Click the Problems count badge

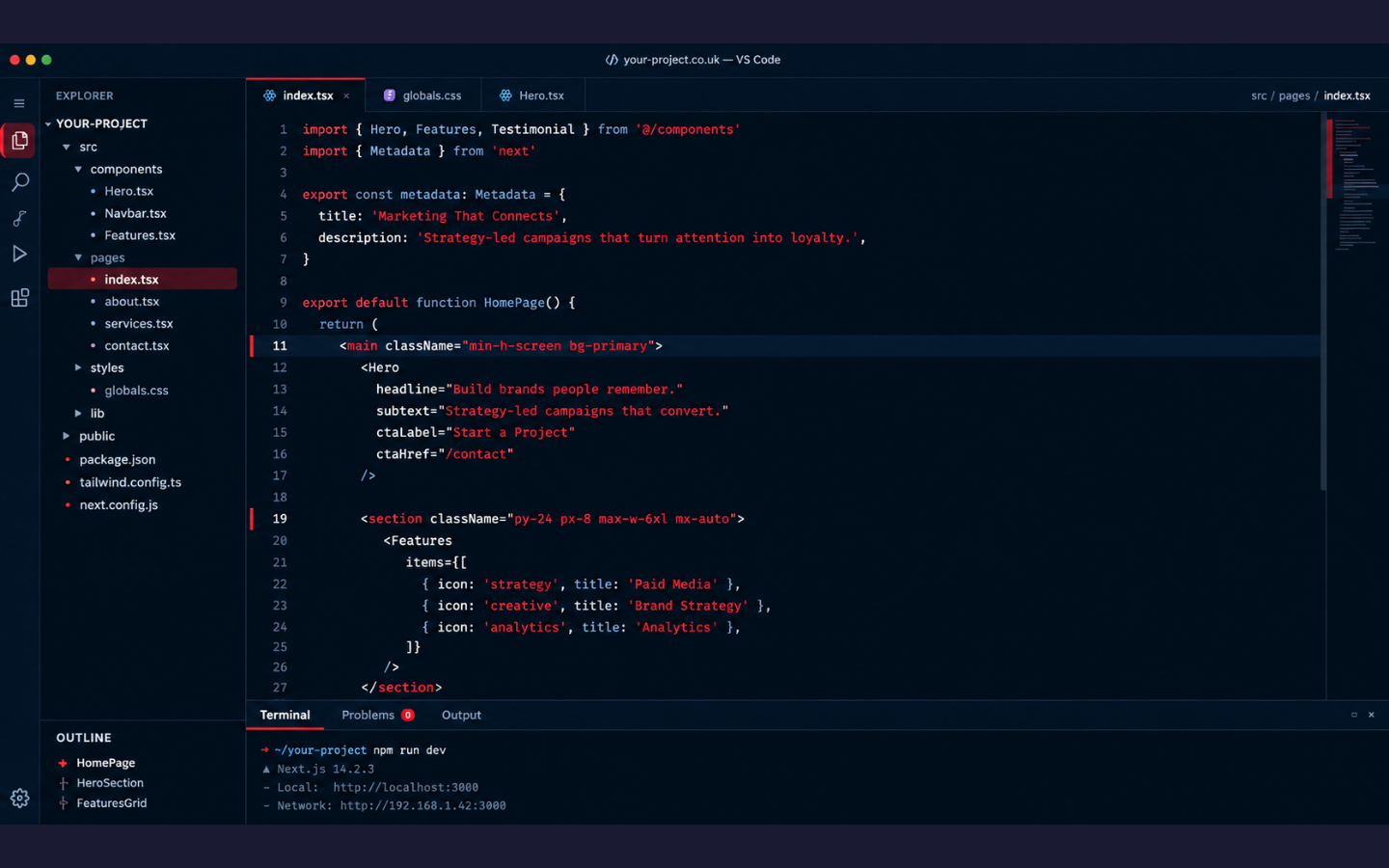[x=408, y=716]
